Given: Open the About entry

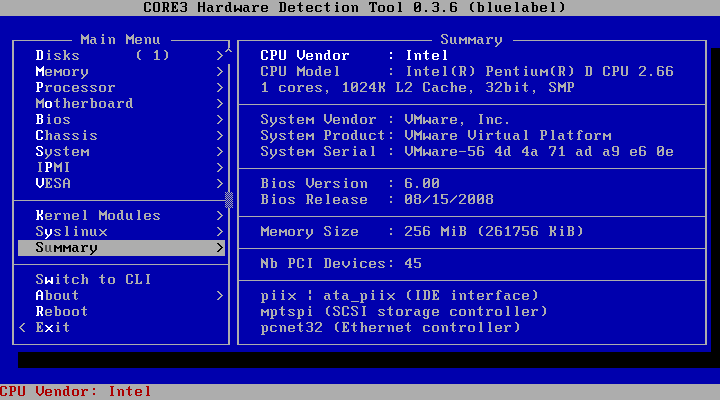Looking at the screenshot, I should 121,296.
